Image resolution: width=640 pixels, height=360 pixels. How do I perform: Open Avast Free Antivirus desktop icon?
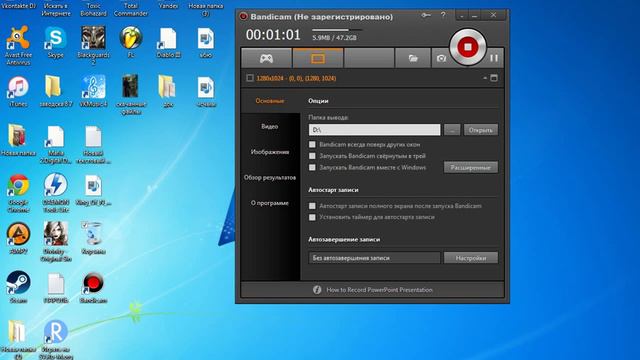click(x=18, y=45)
